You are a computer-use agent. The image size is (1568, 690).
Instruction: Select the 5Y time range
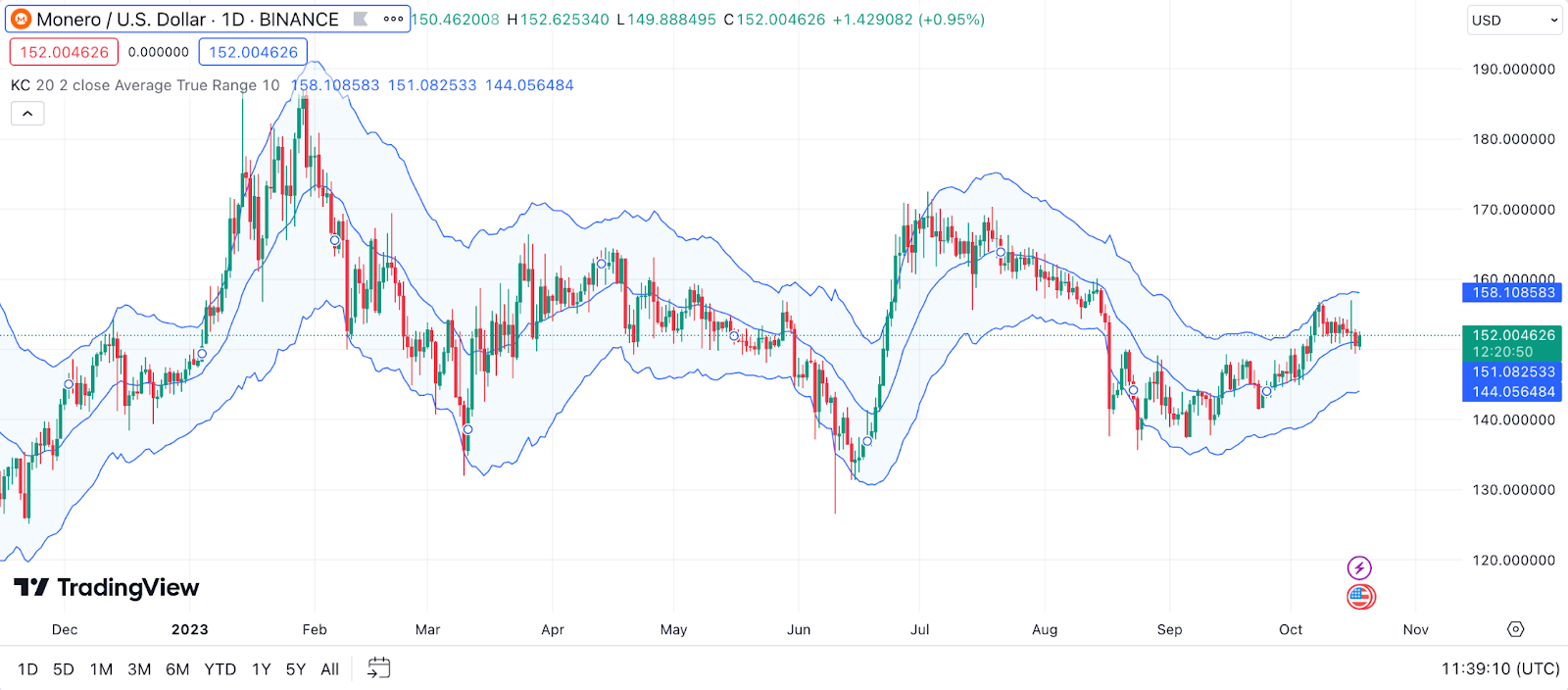pyautogui.click(x=296, y=669)
